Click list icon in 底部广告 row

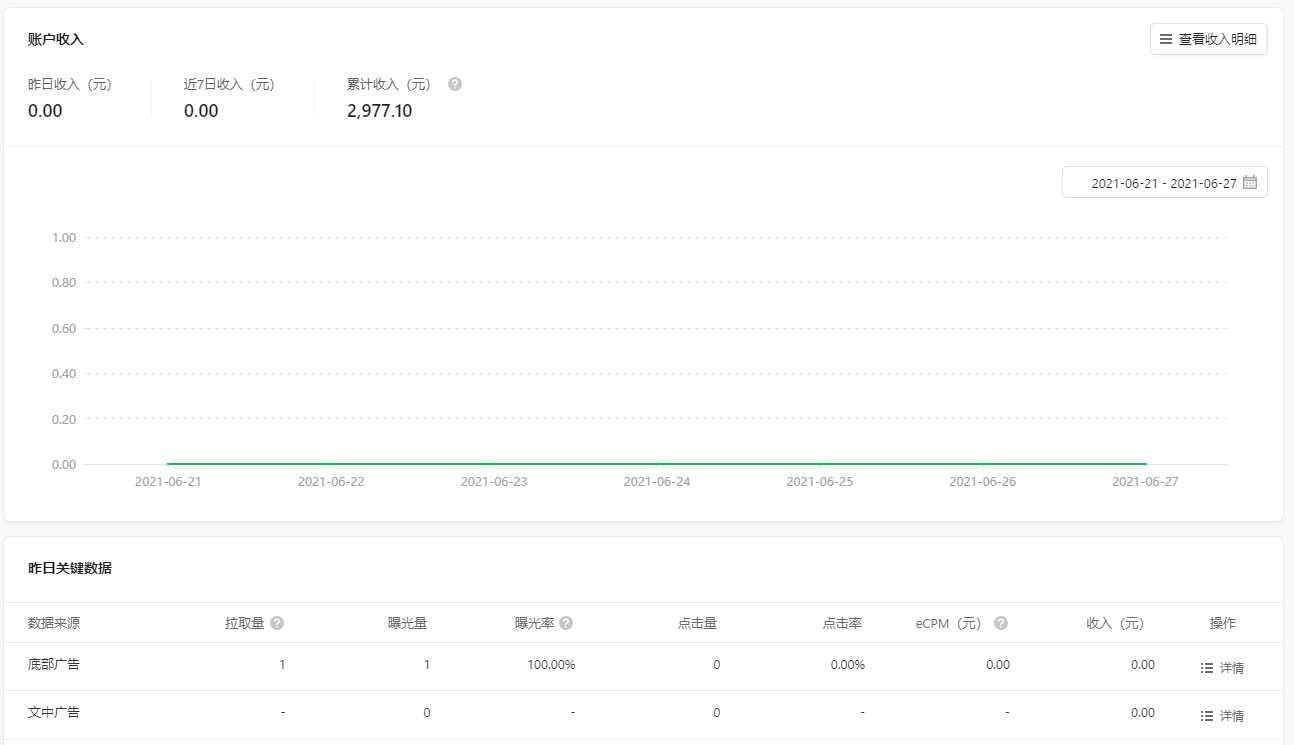[1206, 667]
